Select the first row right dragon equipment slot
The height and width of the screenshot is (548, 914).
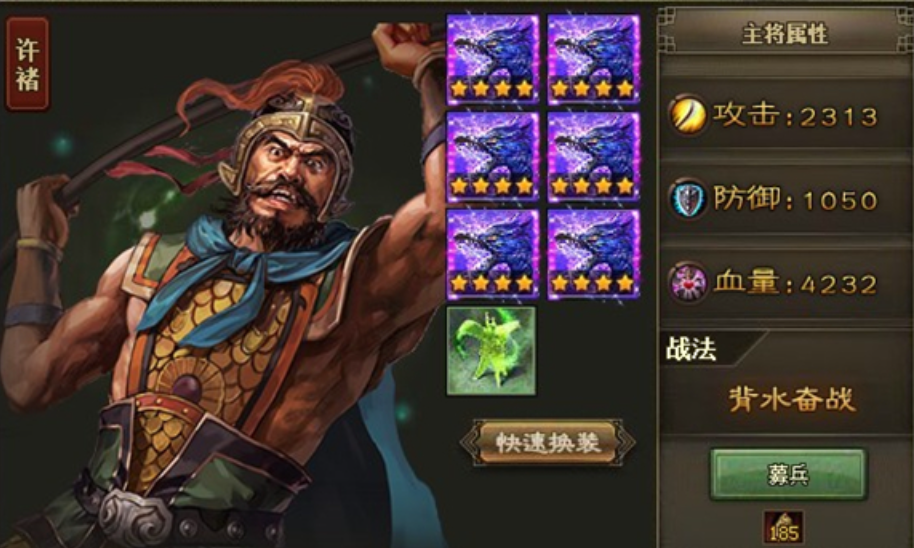tap(593, 60)
